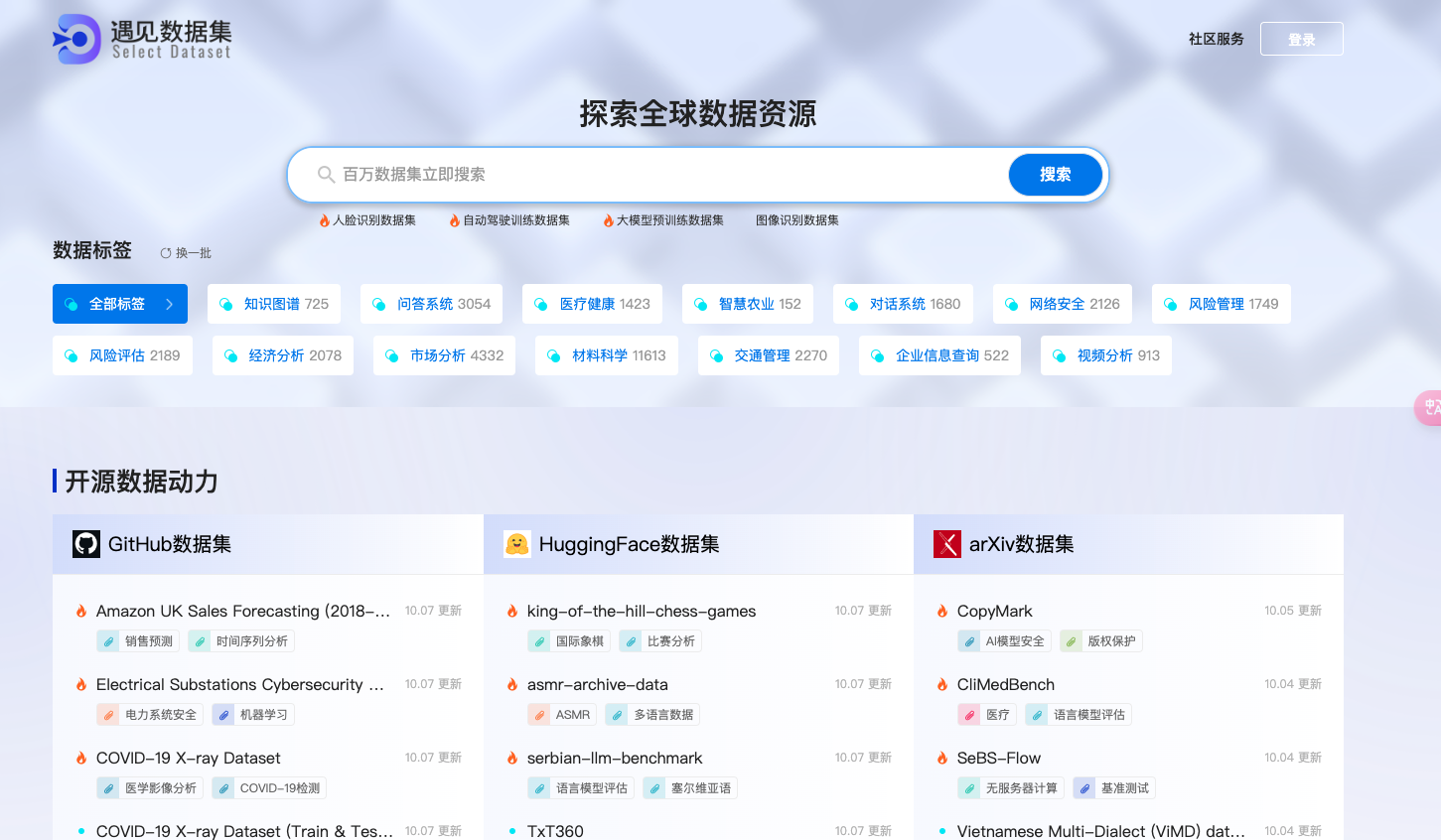The height and width of the screenshot is (840, 1441).
Task: Click the tag icon in 知识图谱 chip
Action: pos(226,304)
